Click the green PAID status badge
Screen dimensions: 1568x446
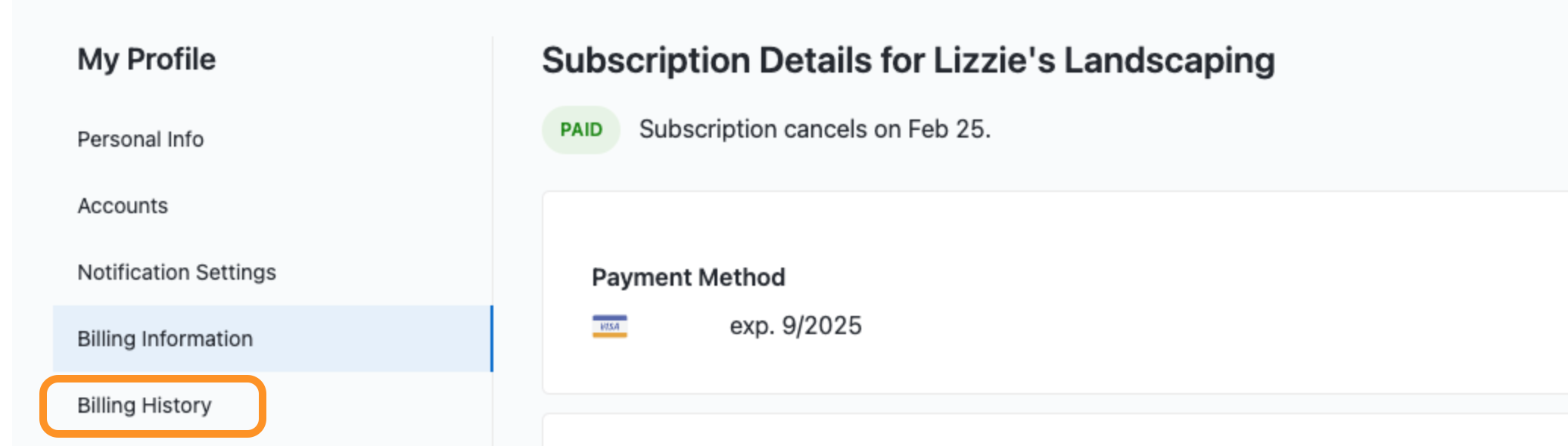(580, 130)
